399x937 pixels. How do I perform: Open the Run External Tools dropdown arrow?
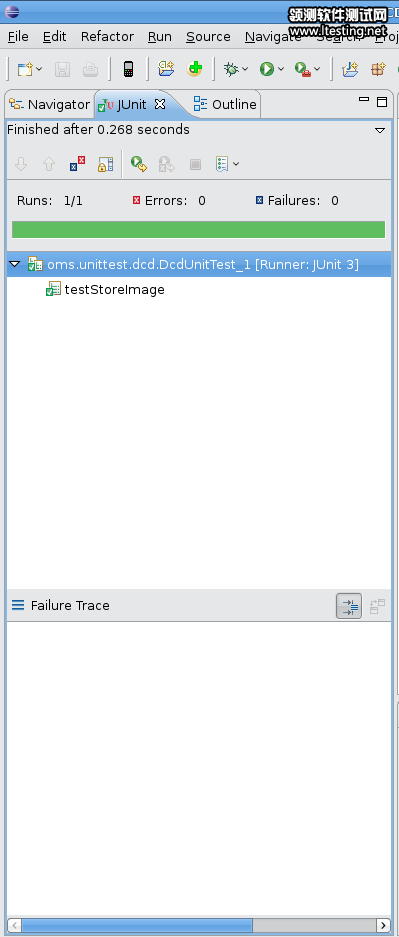(x=317, y=69)
